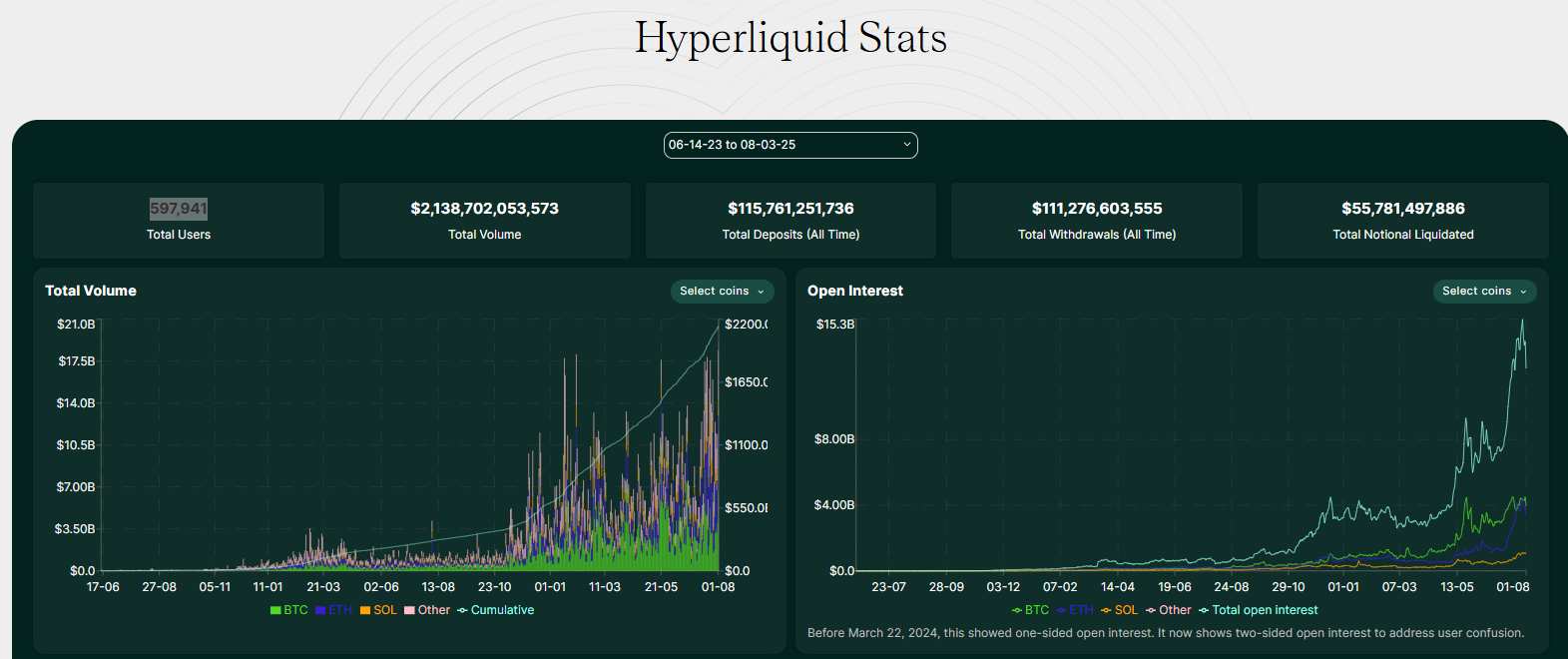The image size is (1568, 659).
Task: Click the Hyperliquid Stats page heading
Action: 790,38
